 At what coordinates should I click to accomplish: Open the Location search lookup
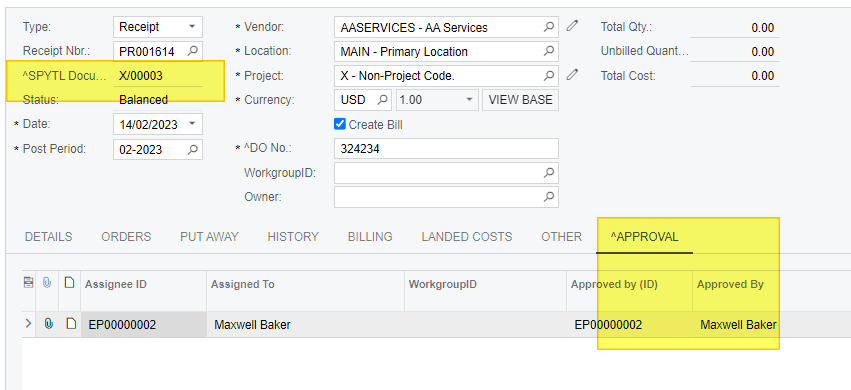tap(549, 51)
